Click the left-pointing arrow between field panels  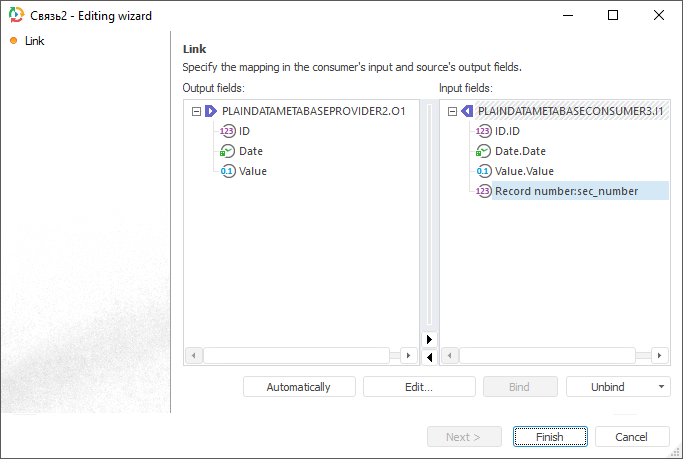(x=429, y=356)
